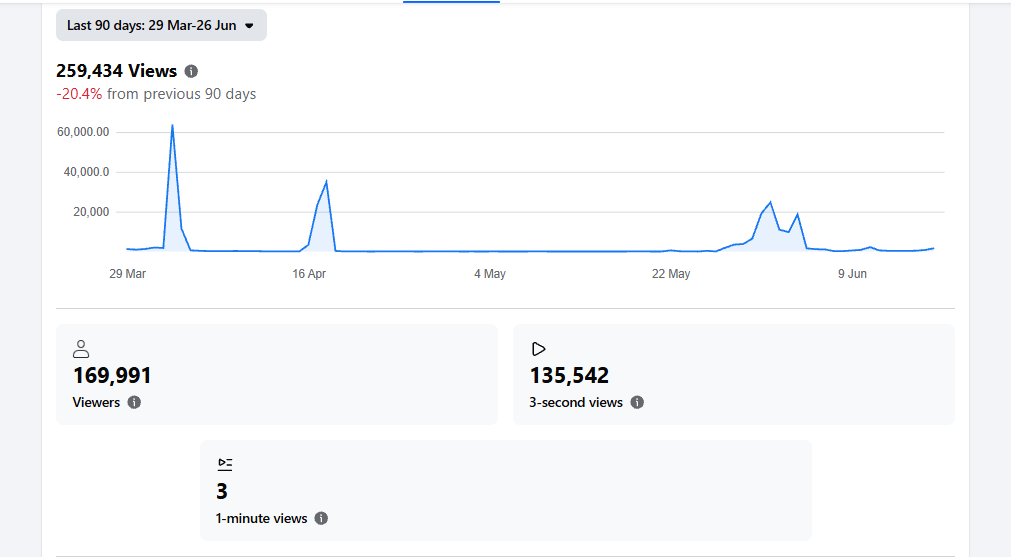Click the 3-second views label text

[576, 402]
